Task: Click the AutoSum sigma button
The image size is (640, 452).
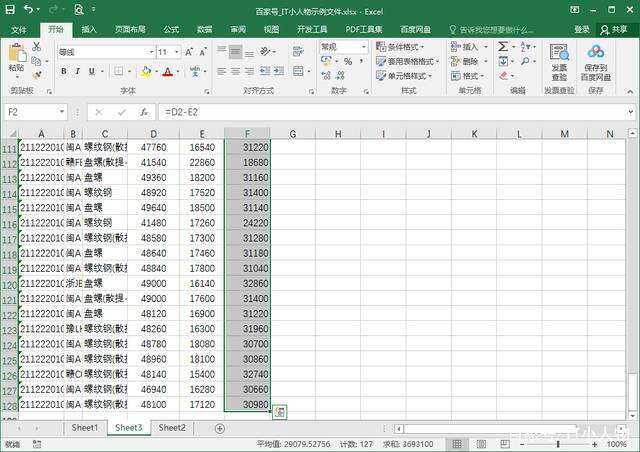Action: [x=503, y=47]
